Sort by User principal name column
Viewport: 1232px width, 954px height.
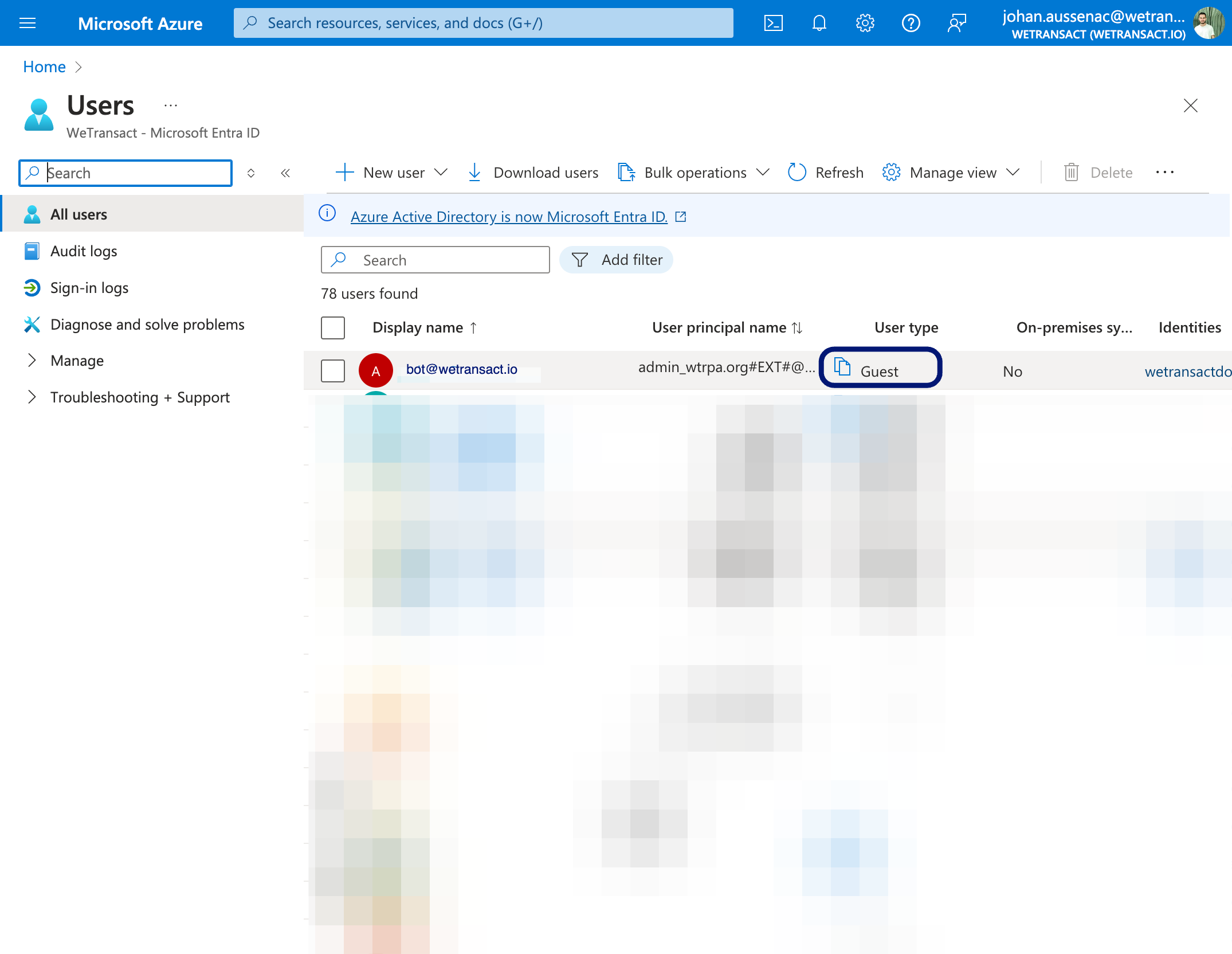coord(727,327)
